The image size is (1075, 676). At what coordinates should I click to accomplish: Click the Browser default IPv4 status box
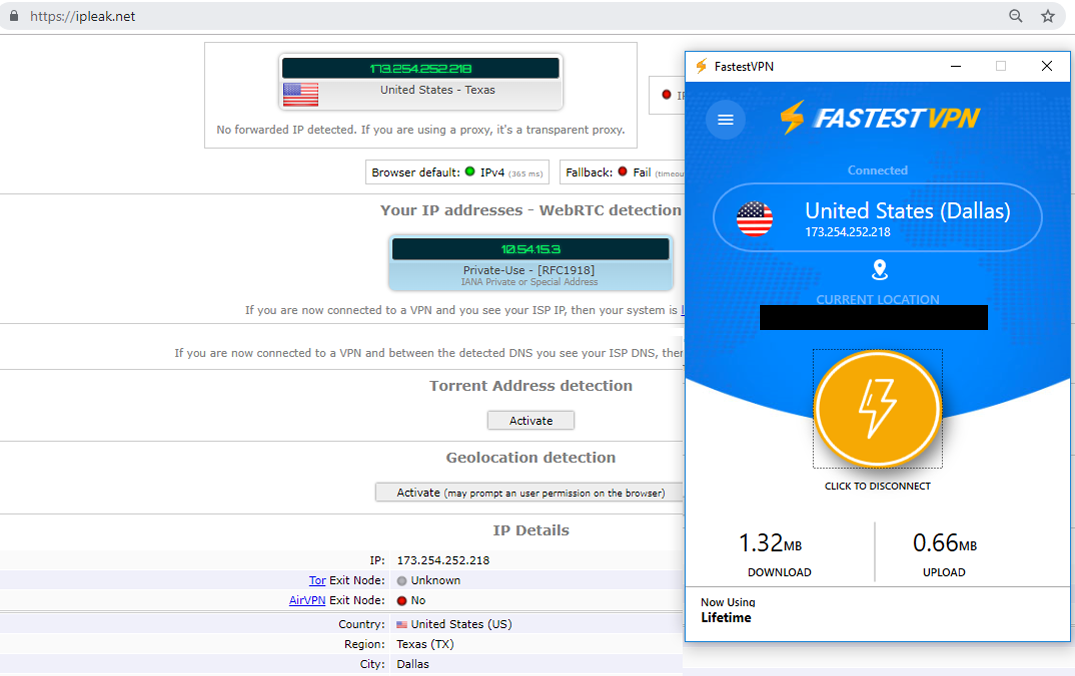[x=457, y=172]
